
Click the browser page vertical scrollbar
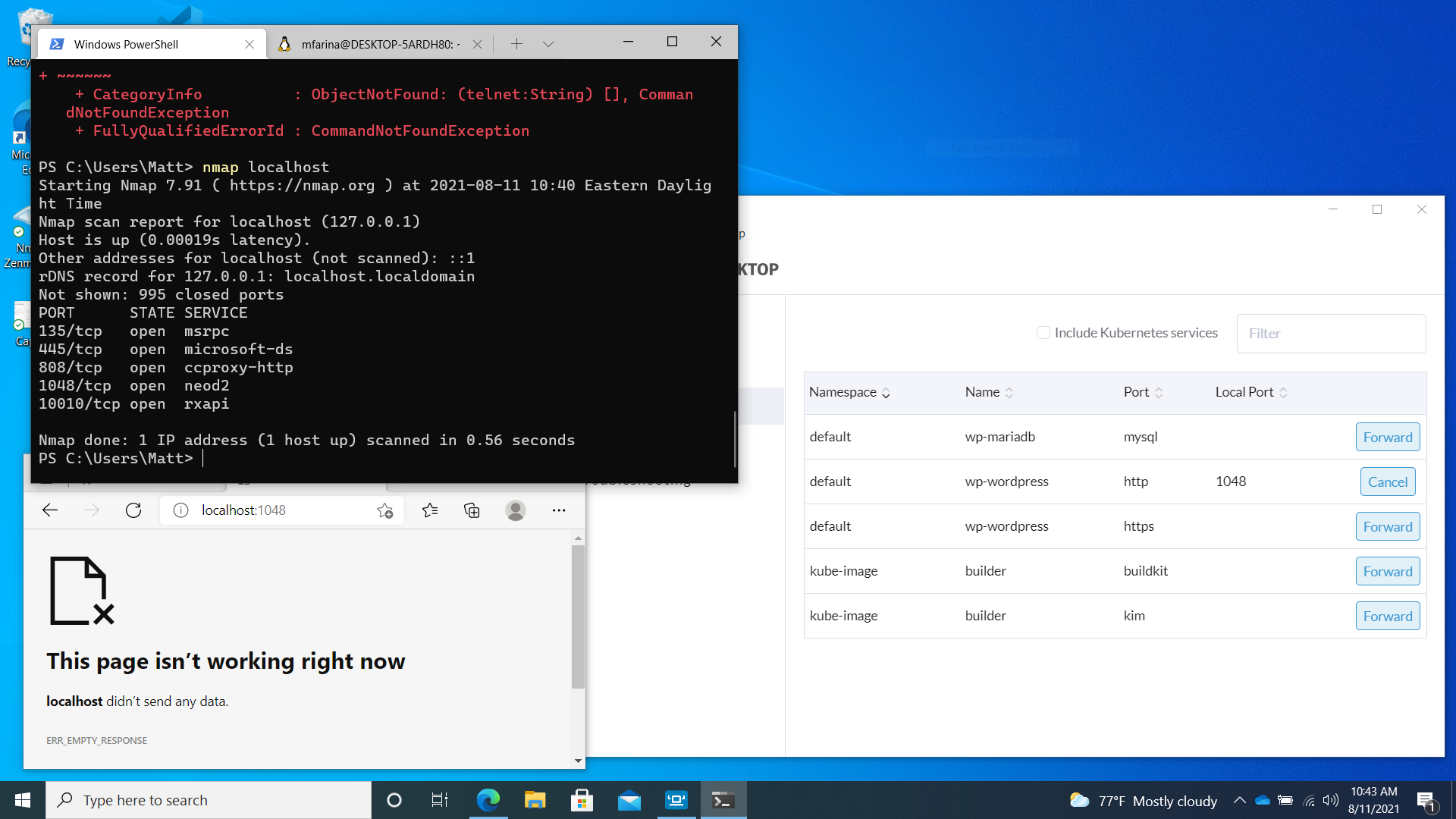[578, 616]
